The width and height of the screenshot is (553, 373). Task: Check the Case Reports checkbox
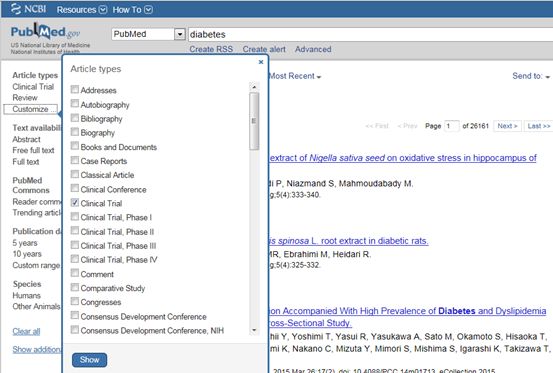pos(74,160)
